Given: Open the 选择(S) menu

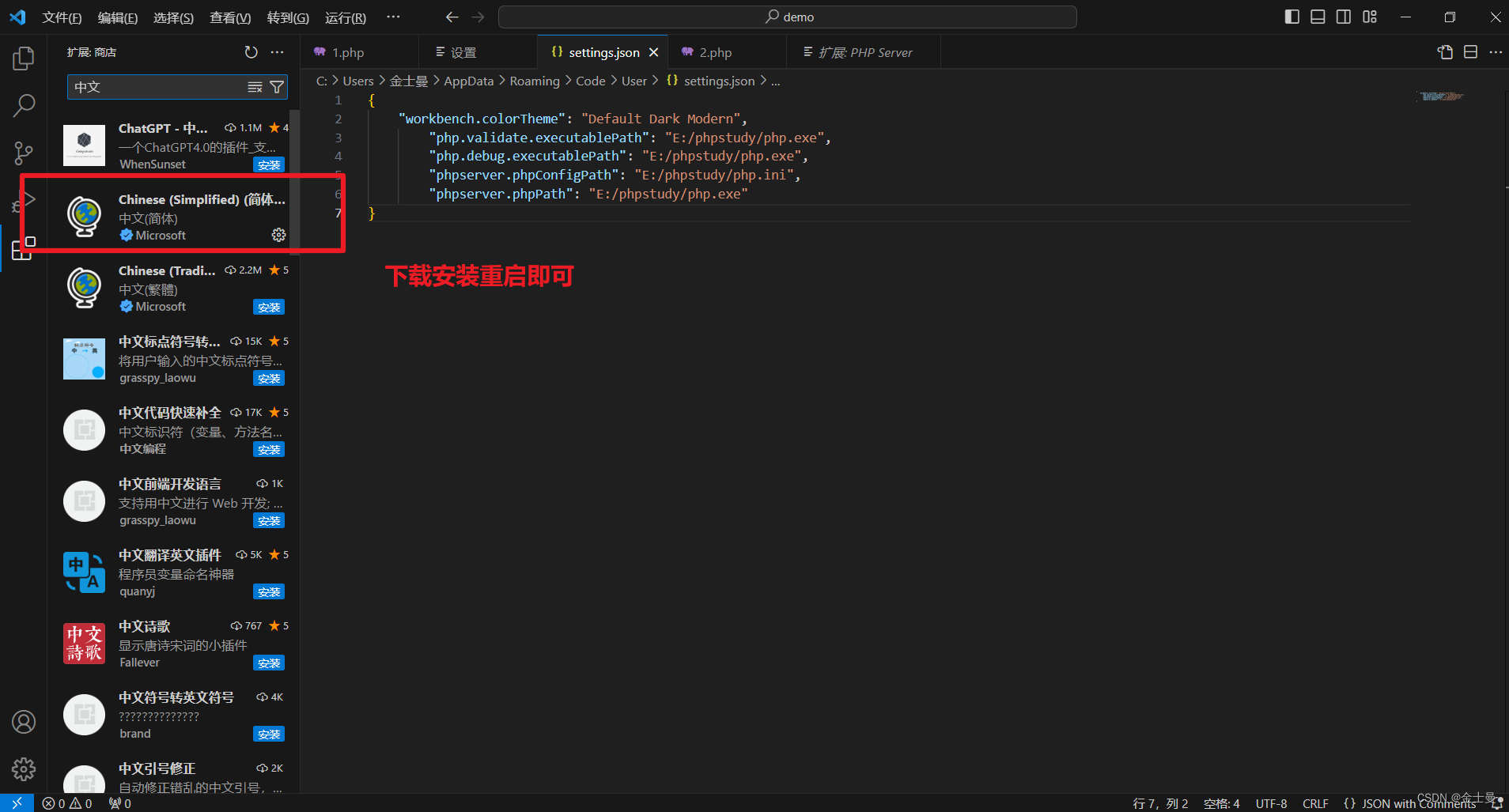Looking at the screenshot, I should [x=174, y=17].
